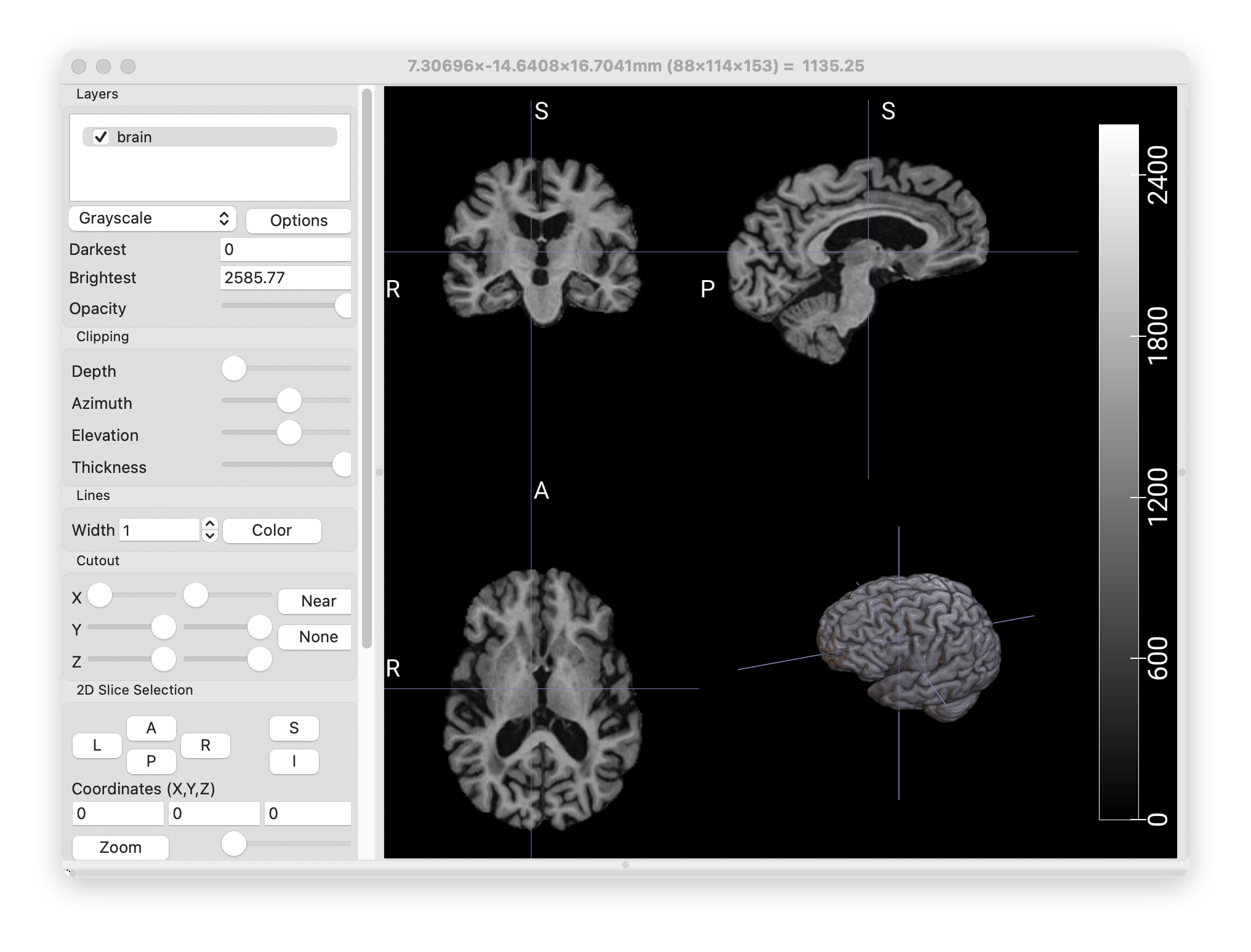This screenshot has width=1251, height=952.
Task: Decrease line Width with down stepper
Action: pos(210,536)
